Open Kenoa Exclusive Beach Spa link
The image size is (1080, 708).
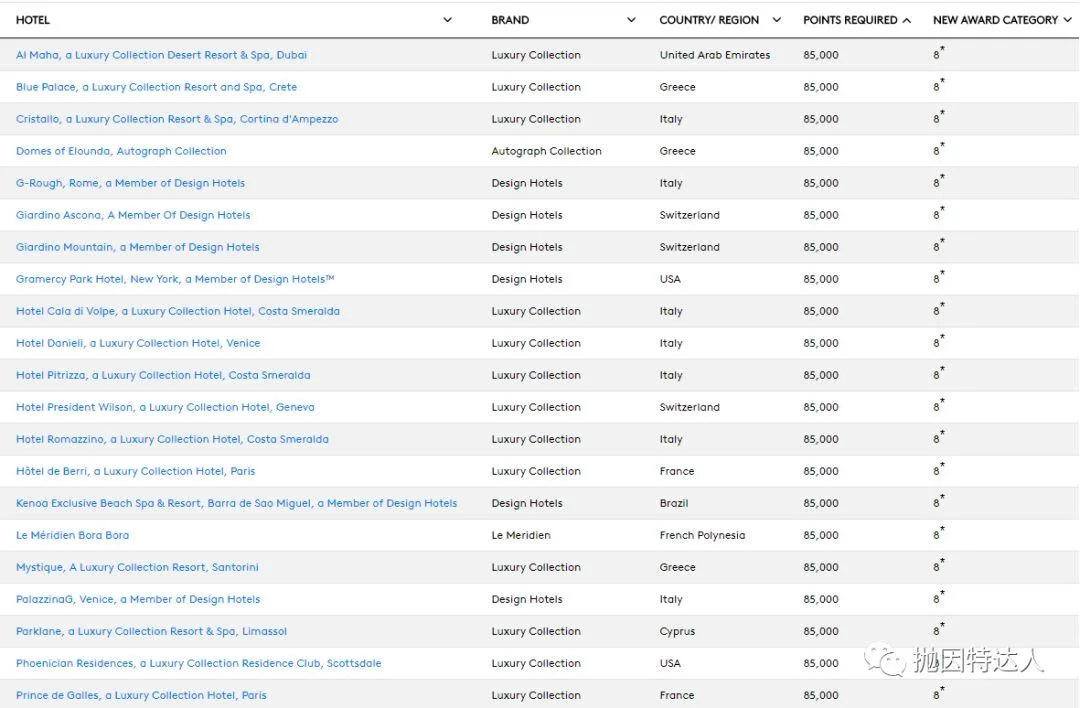[x=236, y=503]
